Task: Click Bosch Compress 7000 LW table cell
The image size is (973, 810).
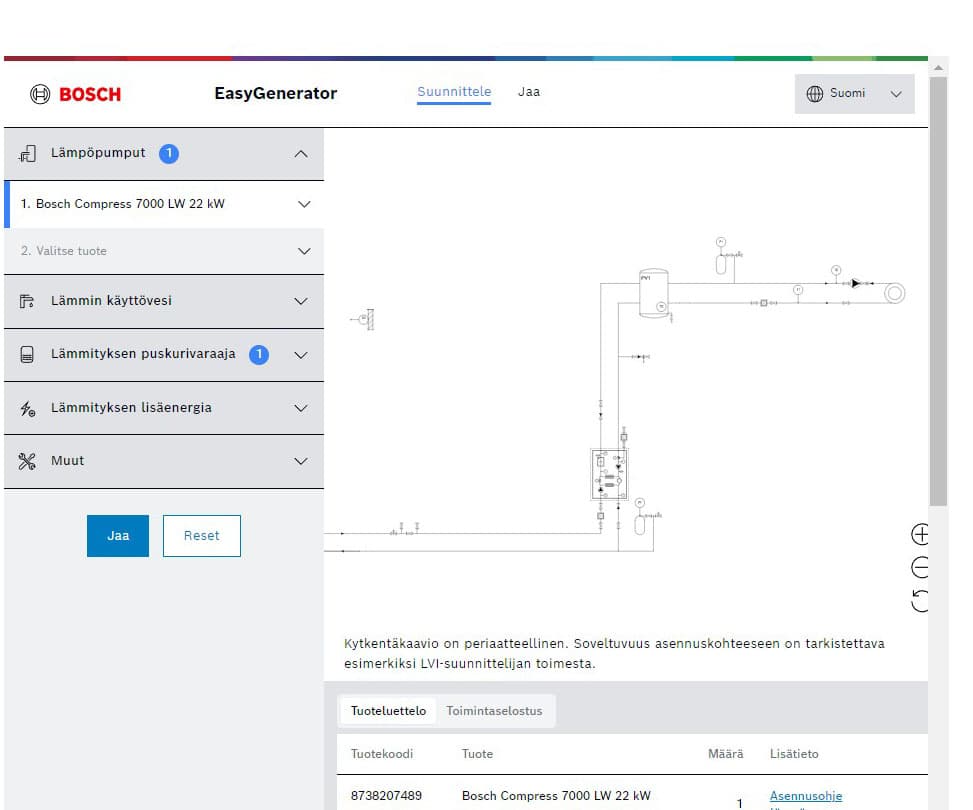Action: [x=556, y=796]
